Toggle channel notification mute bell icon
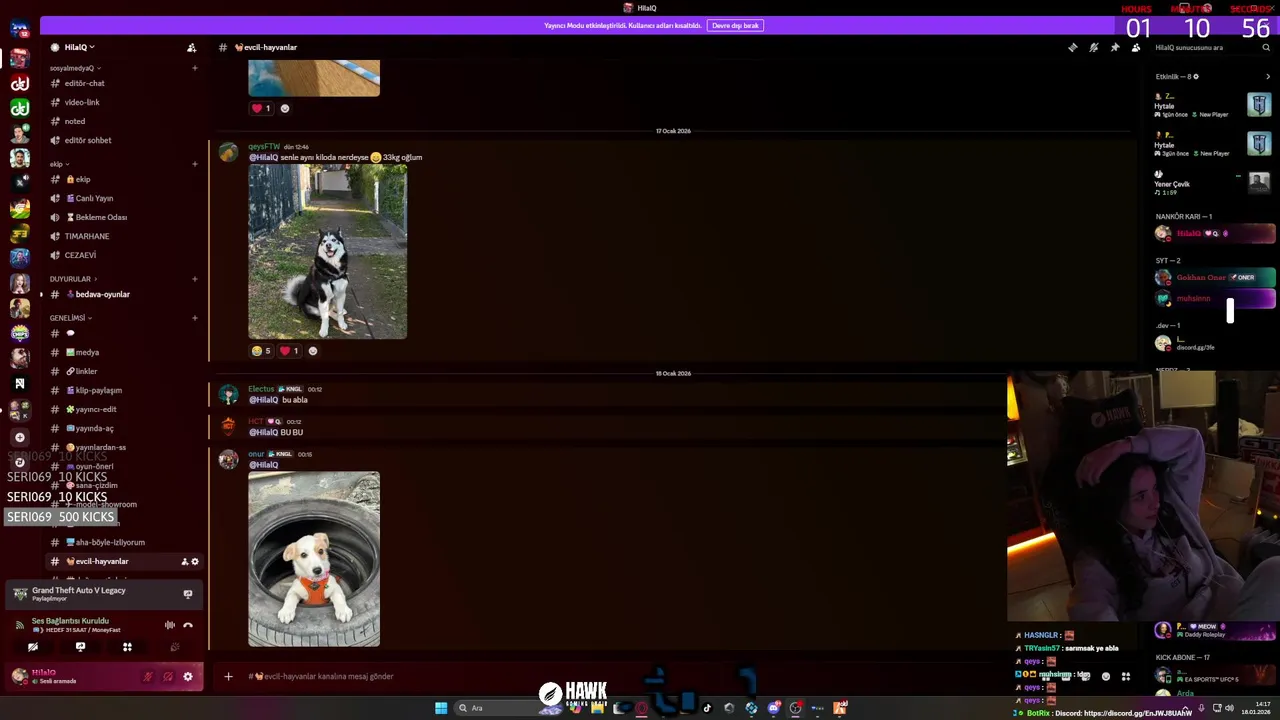This screenshot has height=720, width=1280. click(x=1093, y=47)
